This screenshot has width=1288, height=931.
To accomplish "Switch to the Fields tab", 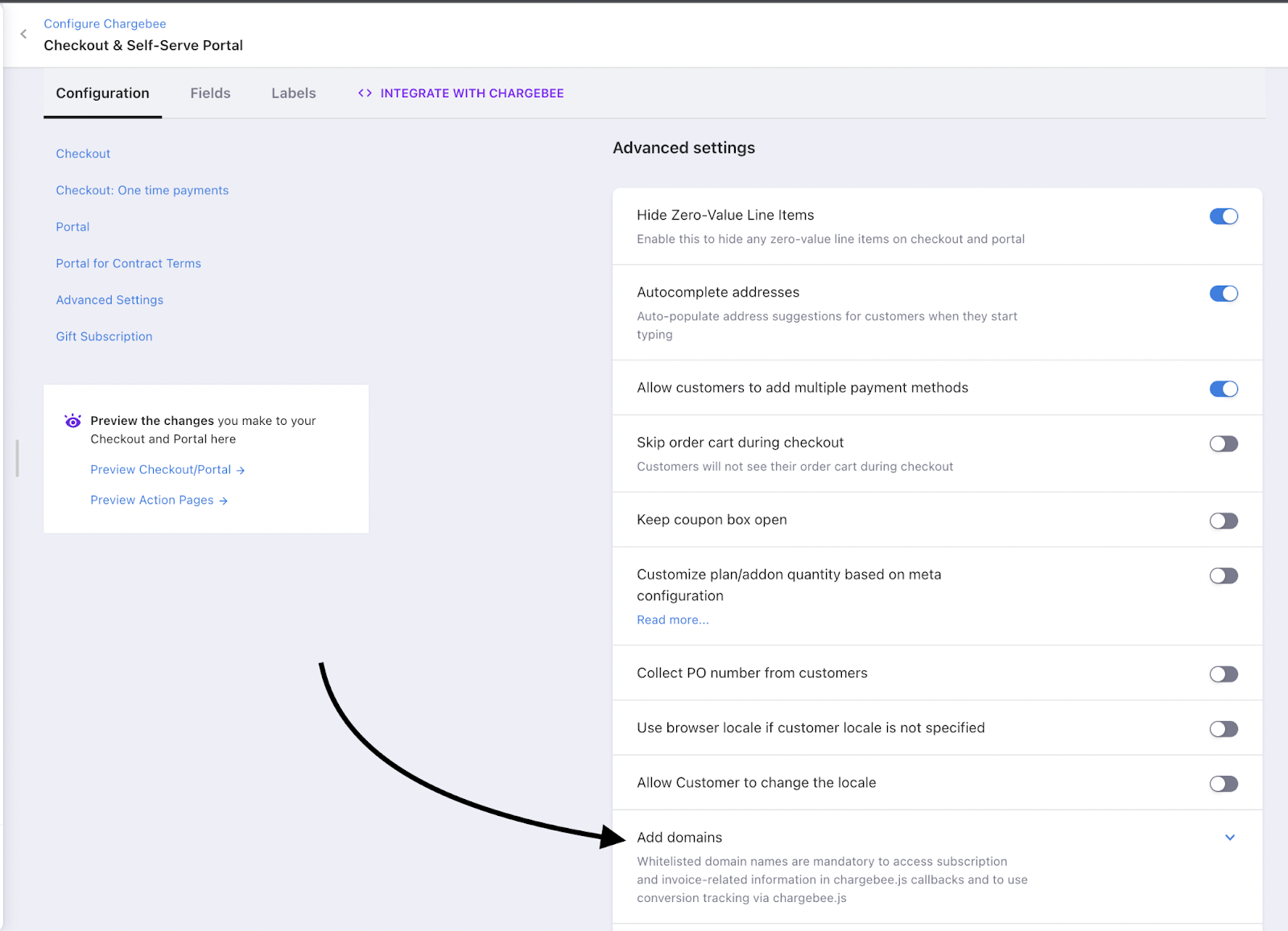I will click(x=210, y=93).
